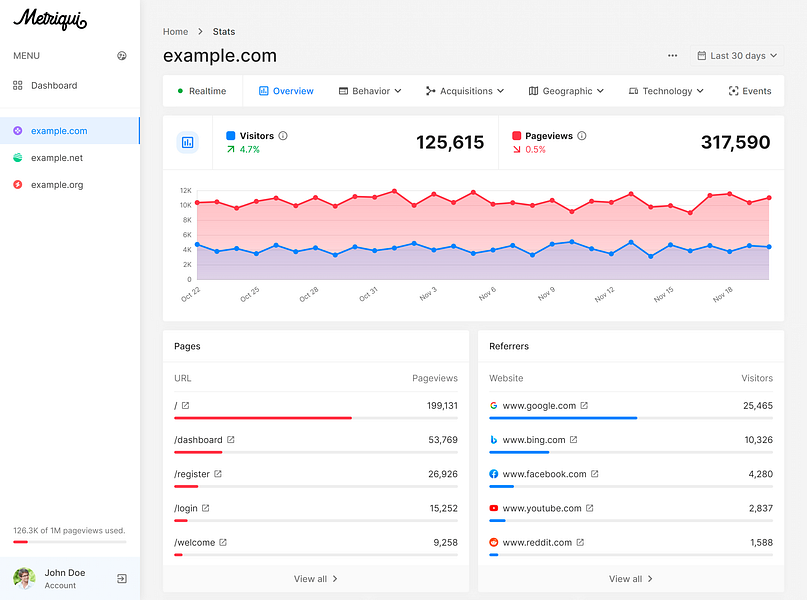This screenshot has width=807, height=600.
Task: Click the Metriqui logo
Action: point(50,20)
